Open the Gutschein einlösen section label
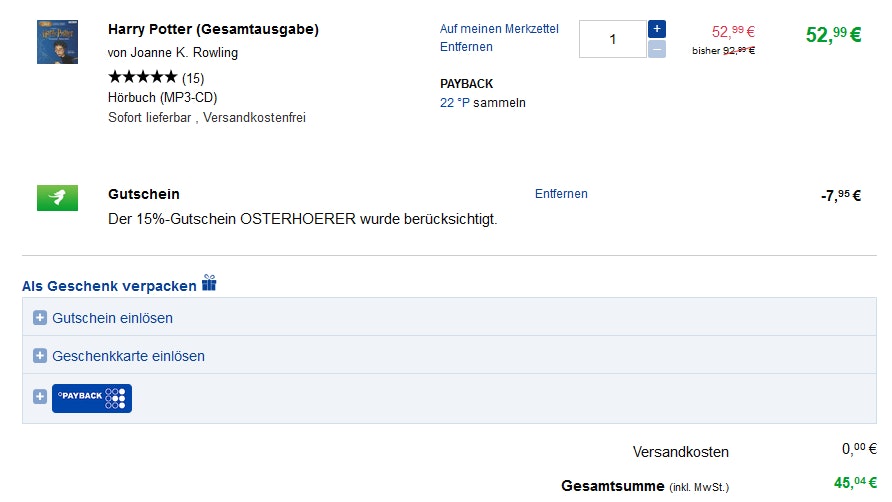Viewport: 892px width, 502px height. tap(112, 318)
